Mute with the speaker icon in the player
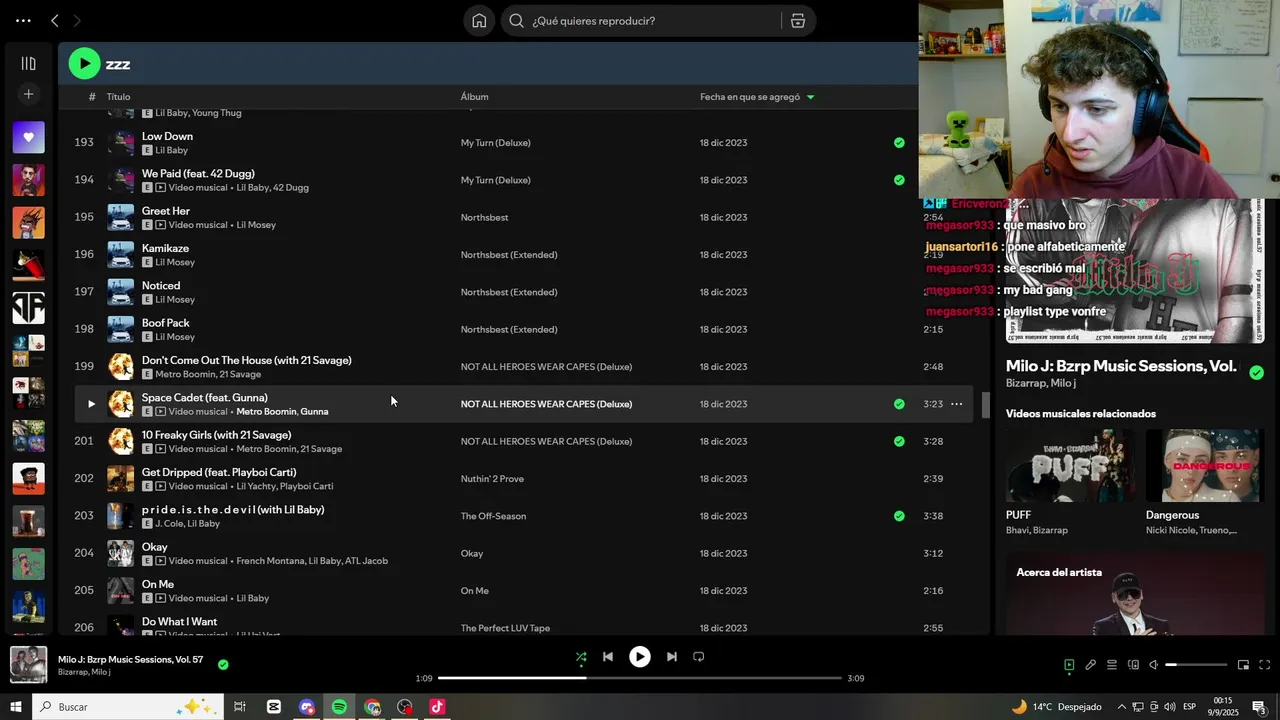Image resolution: width=1280 pixels, height=720 pixels. 1154,665
